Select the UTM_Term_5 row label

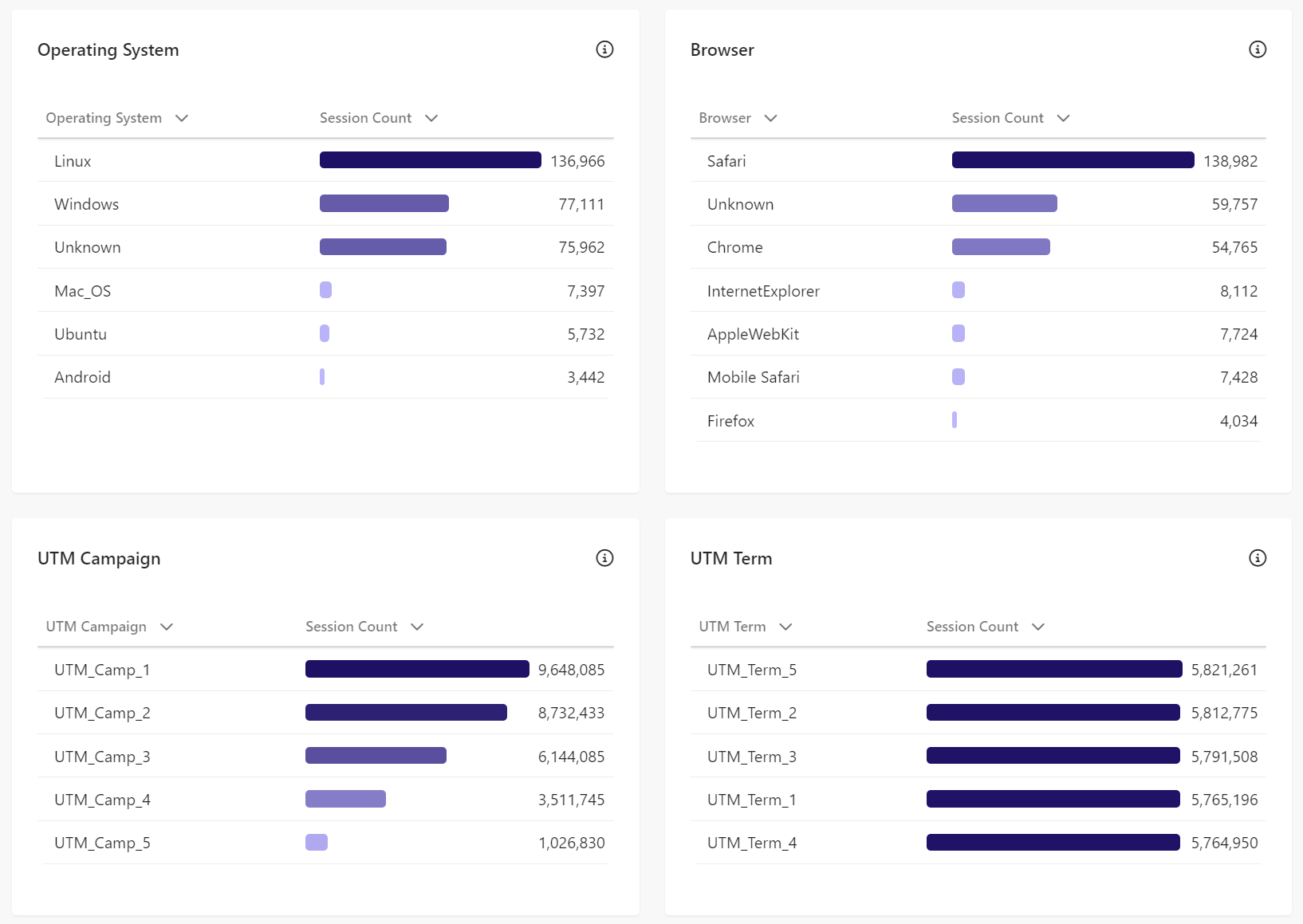pyautogui.click(x=752, y=670)
